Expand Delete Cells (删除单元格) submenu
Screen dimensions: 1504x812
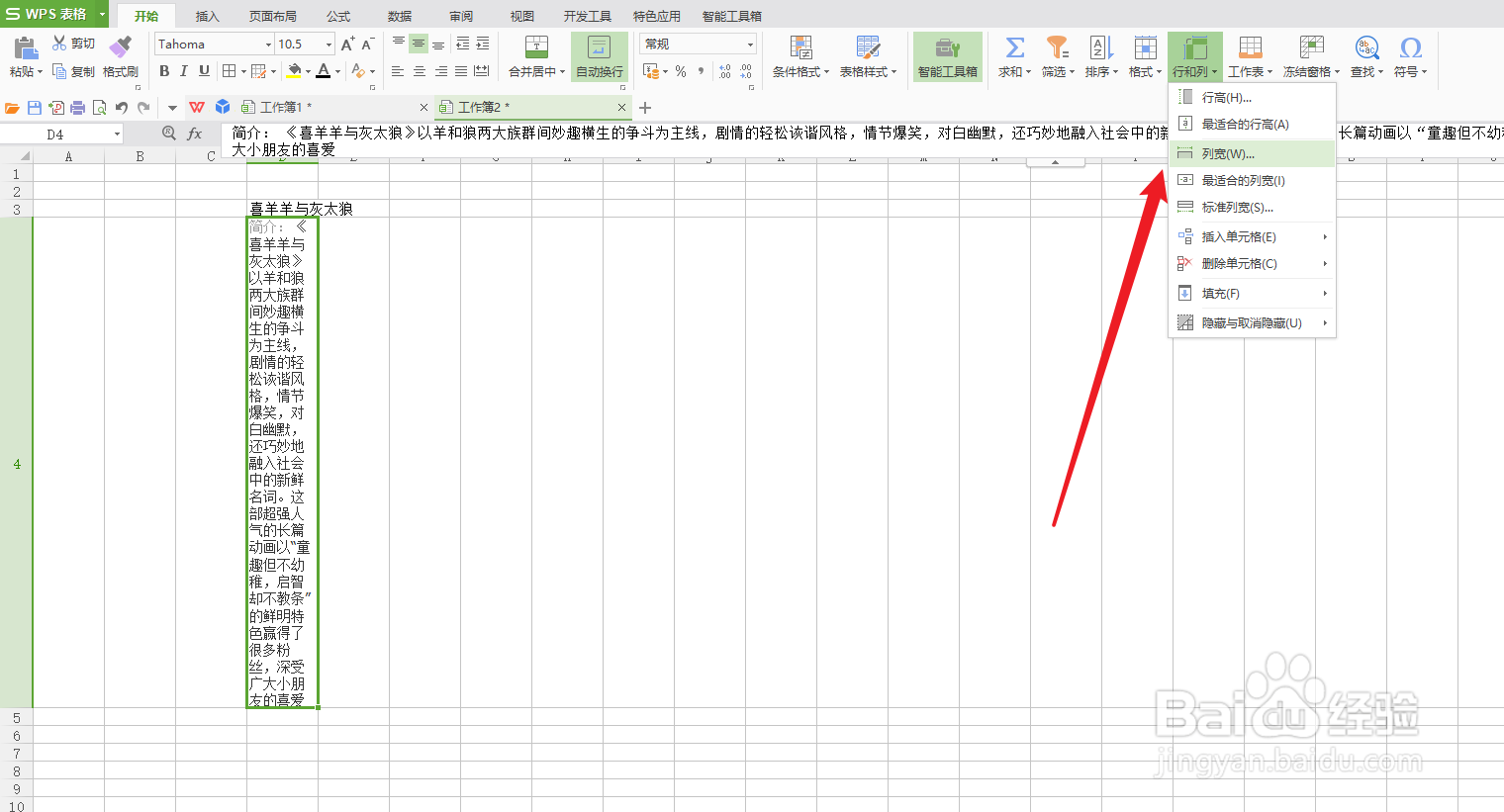tap(1252, 263)
